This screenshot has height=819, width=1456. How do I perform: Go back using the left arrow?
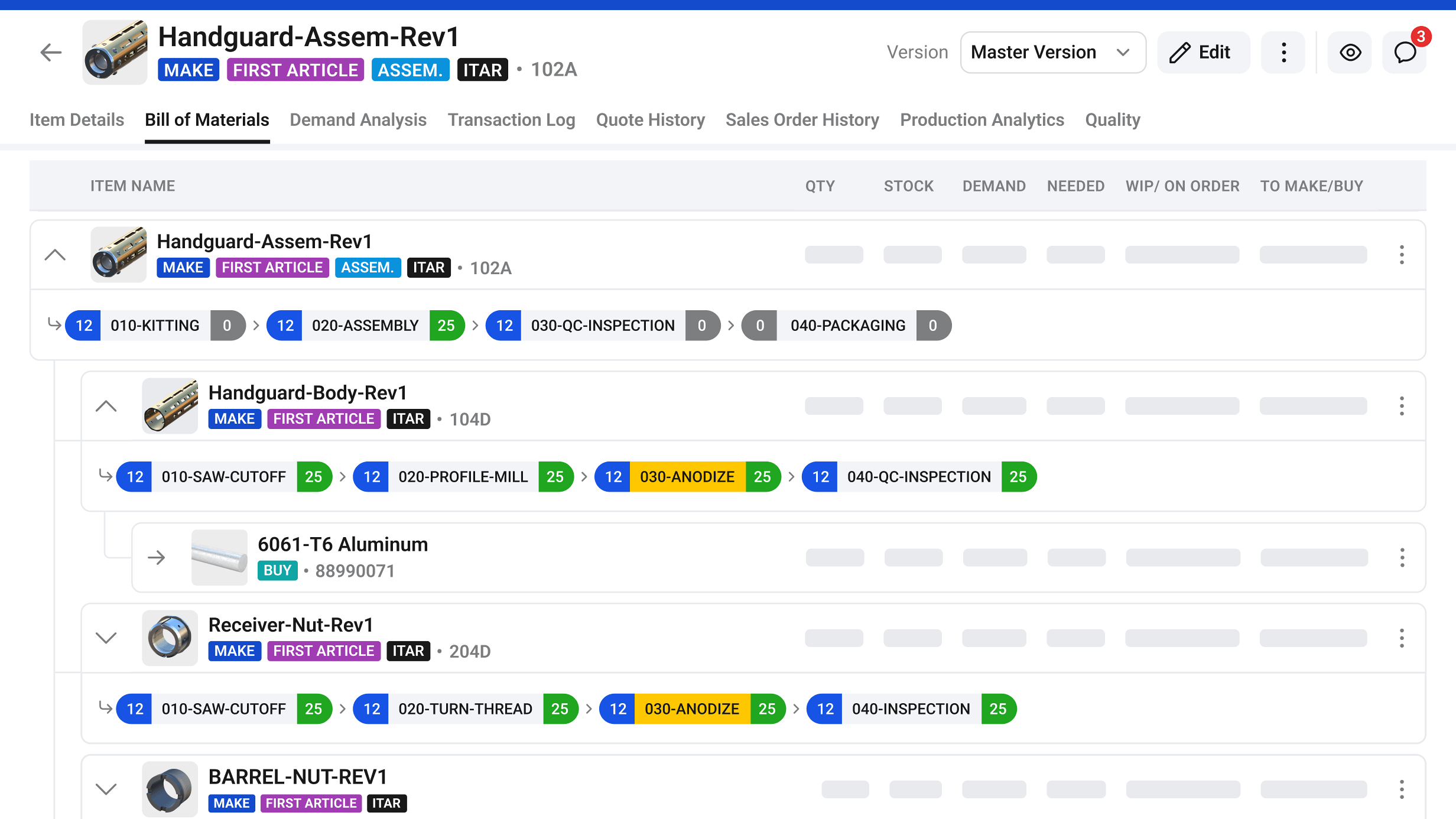[x=51, y=52]
